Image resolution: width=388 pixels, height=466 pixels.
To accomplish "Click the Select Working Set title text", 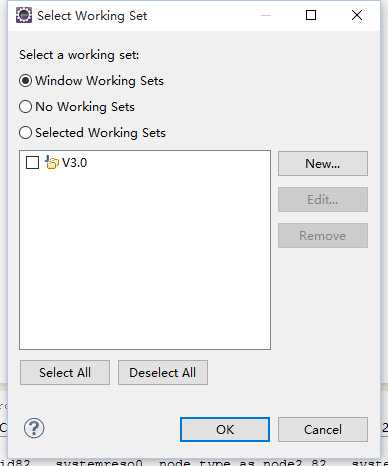I will (x=92, y=16).
